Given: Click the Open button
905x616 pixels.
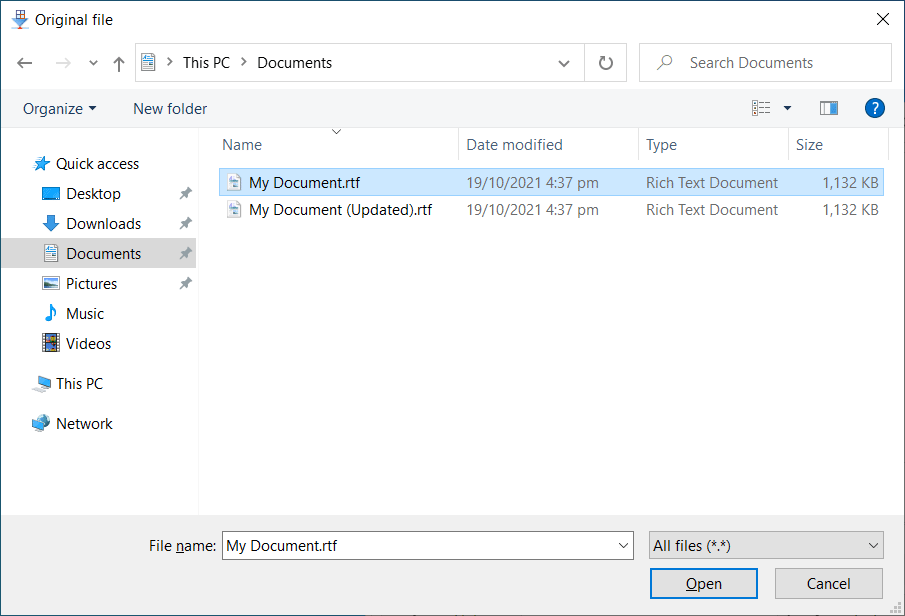Looking at the screenshot, I should 704,584.
